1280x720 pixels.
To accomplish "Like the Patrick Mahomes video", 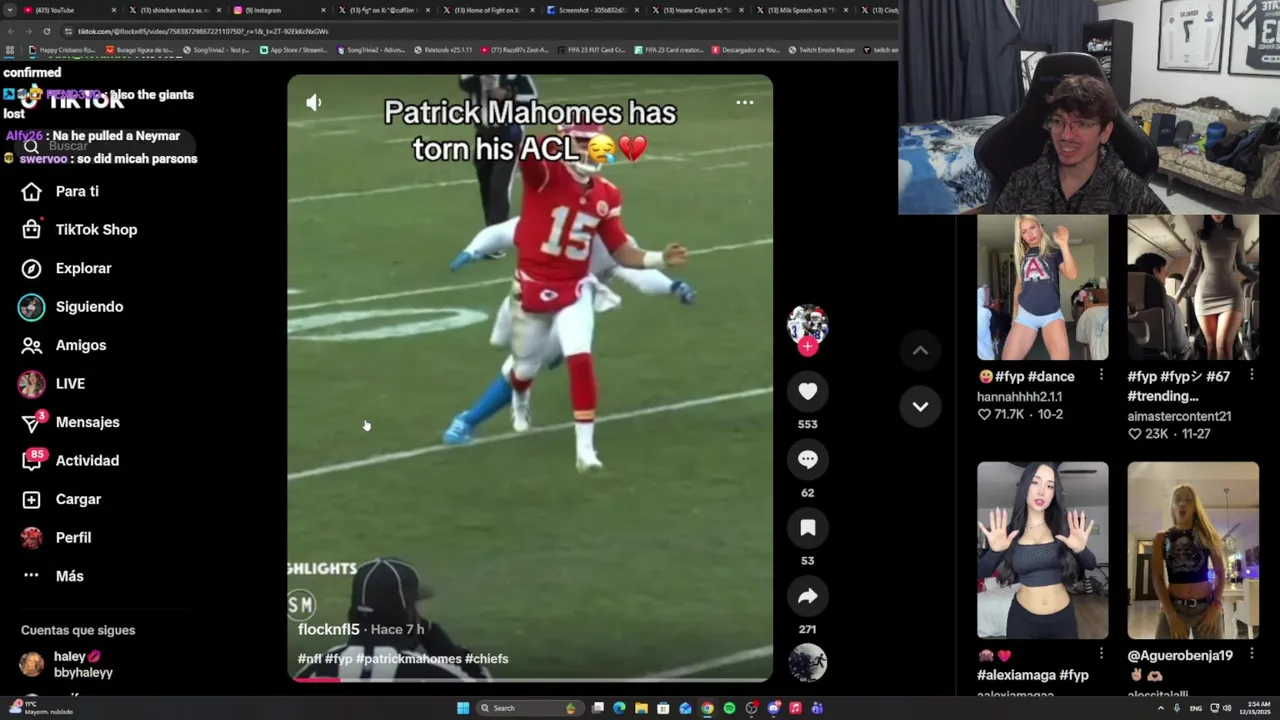I will (808, 392).
